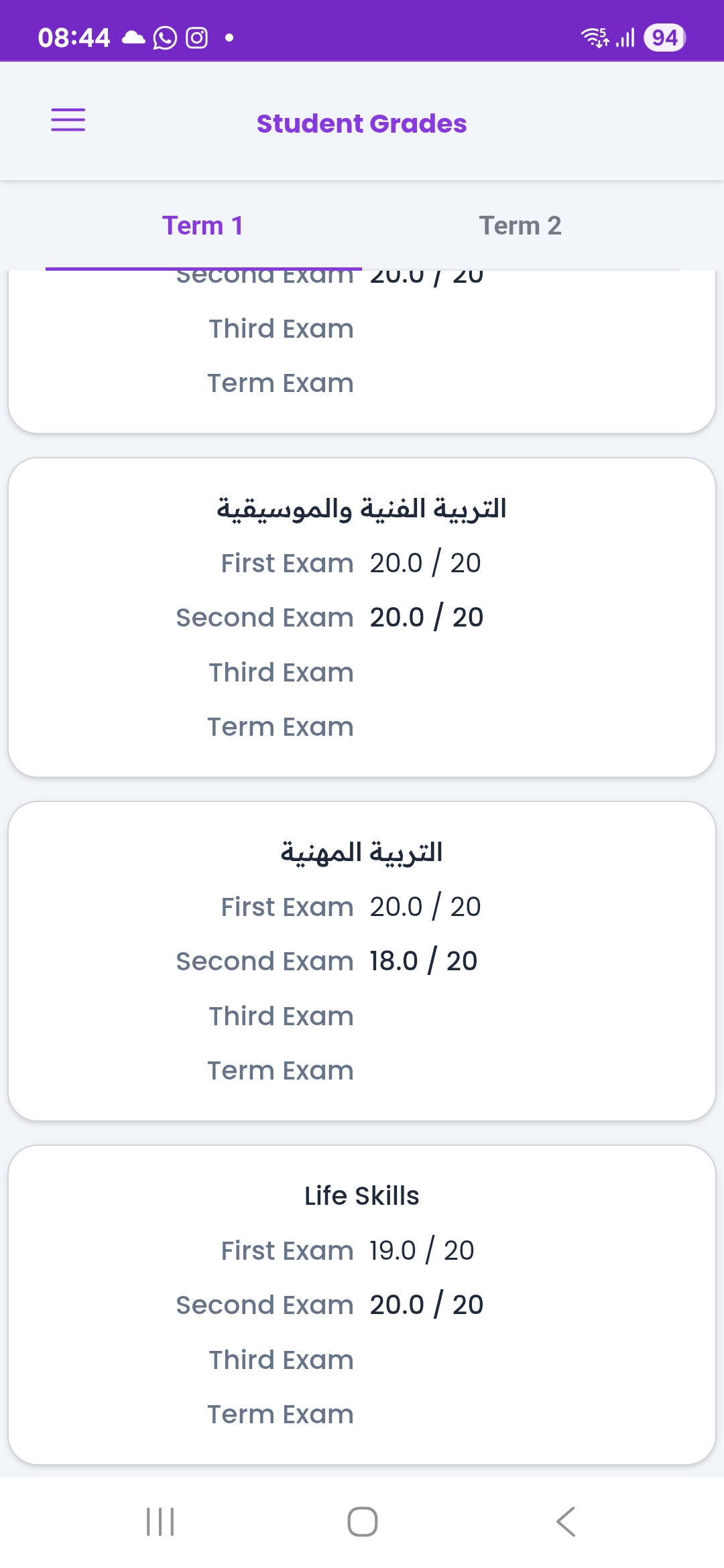Open the hamburger navigation menu
The height and width of the screenshot is (1568, 724).
pos(68,120)
